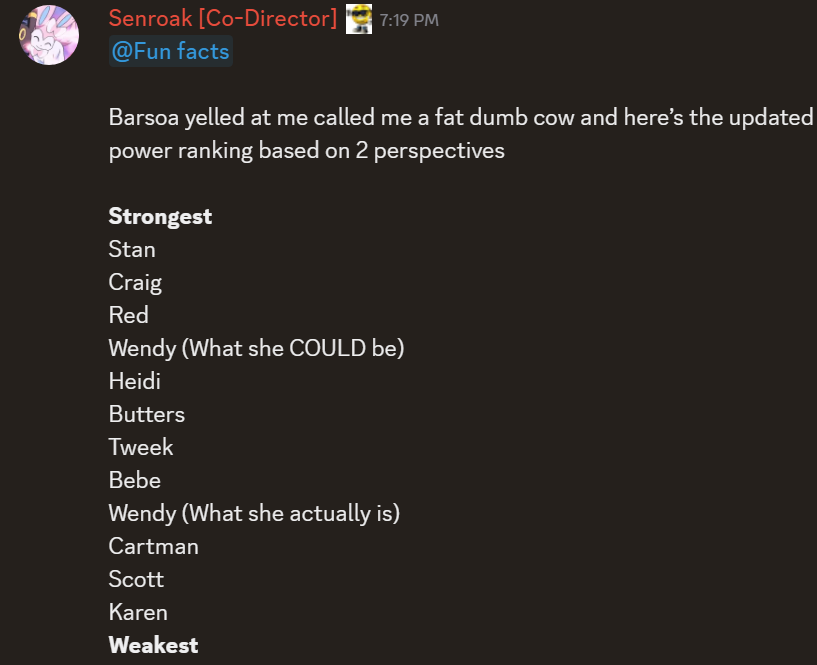Click the @Fun facts role mention
The image size is (817, 665).
coord(170,51)
